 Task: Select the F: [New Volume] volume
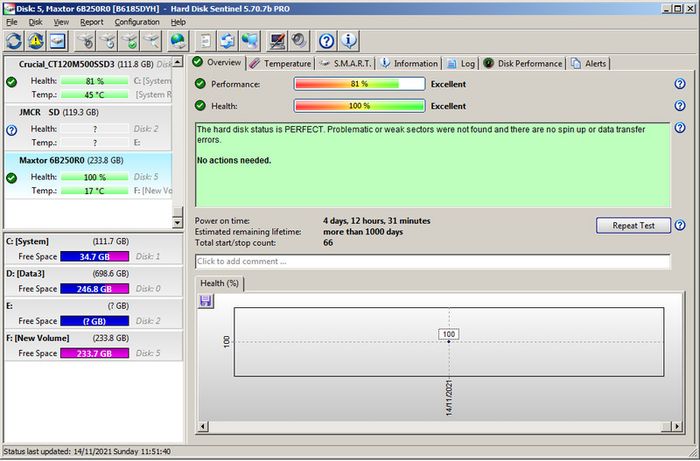click(x=93, y=345)
